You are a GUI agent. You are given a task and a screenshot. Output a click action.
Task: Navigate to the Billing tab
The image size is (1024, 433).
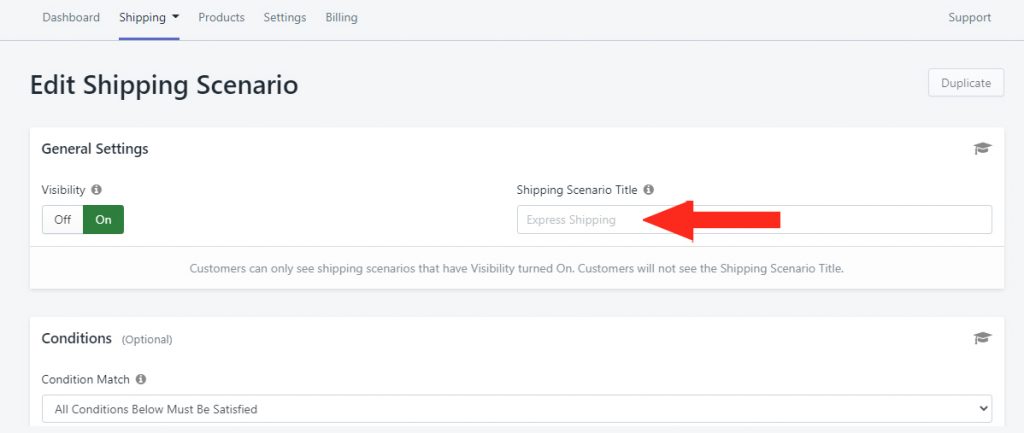click(x=342, y=18)
